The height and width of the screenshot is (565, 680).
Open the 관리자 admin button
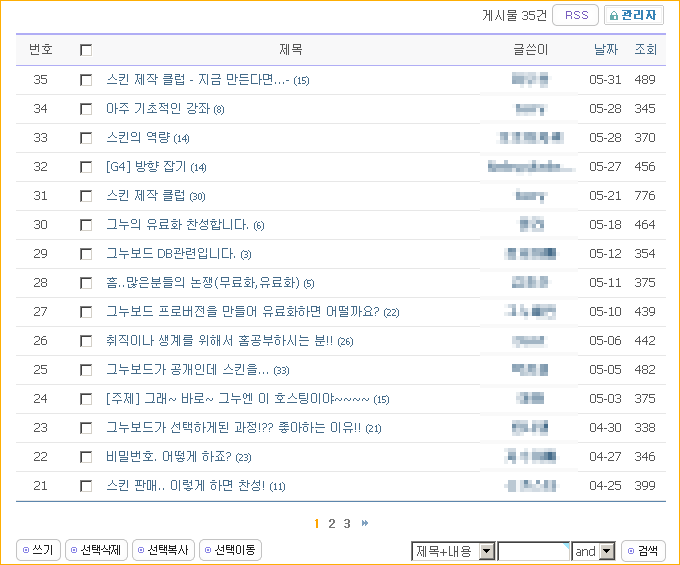coord(633,15)
